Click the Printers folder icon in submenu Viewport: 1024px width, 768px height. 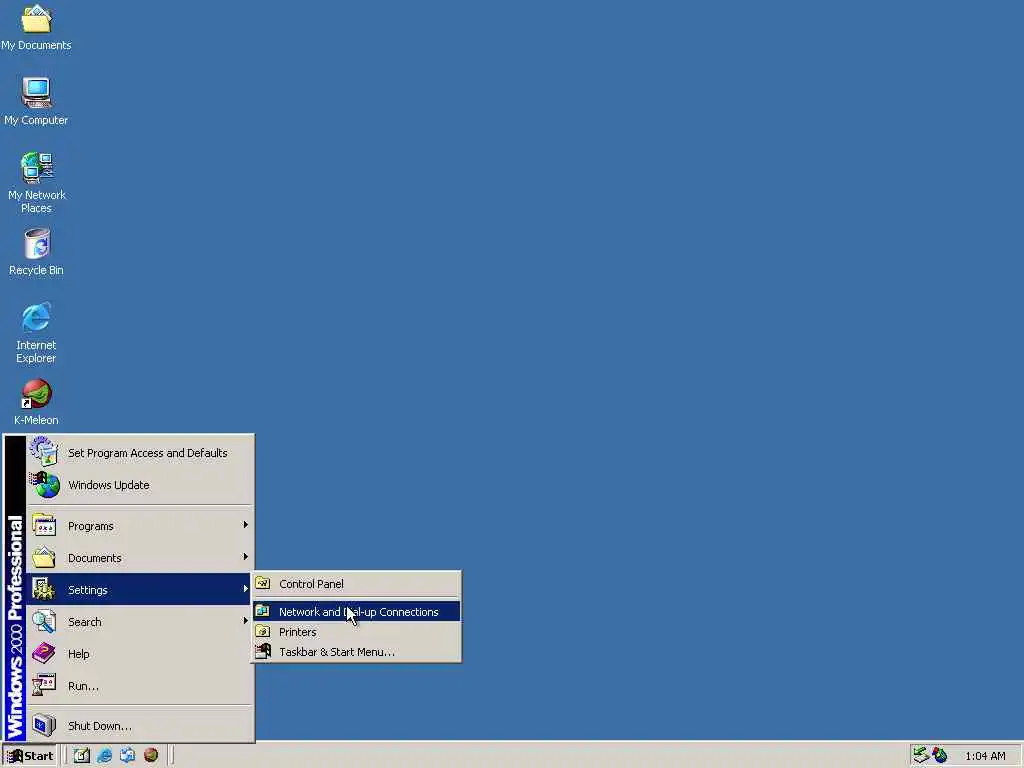point(263,632)
